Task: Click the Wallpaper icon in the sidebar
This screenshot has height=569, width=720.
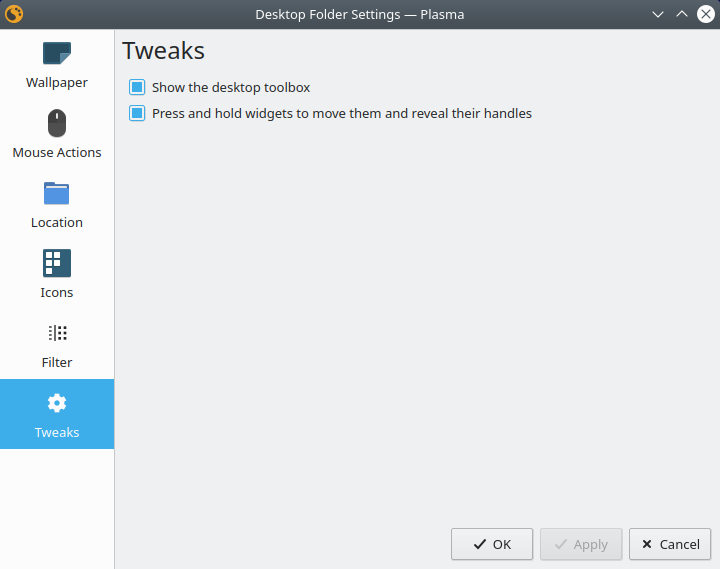Action: tap(57, 54)
